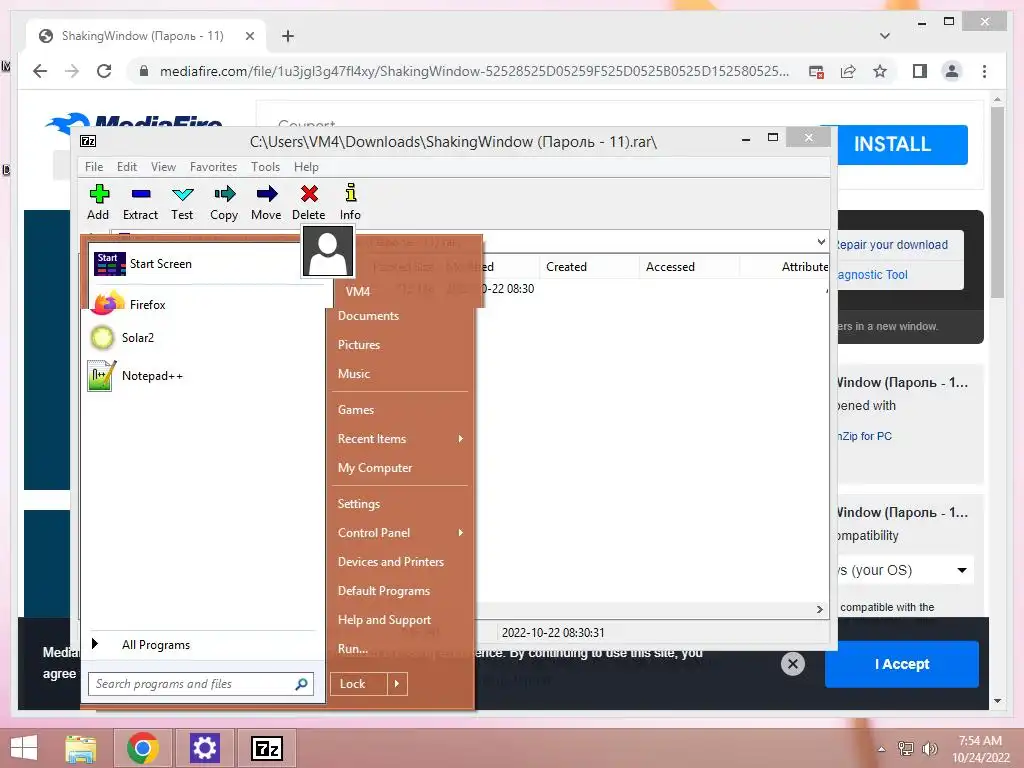Image resolution: width=1024 pixels, height=768 pixels.
Task: Show hidden tray icons arrow
Action: [x=881, y=749]
